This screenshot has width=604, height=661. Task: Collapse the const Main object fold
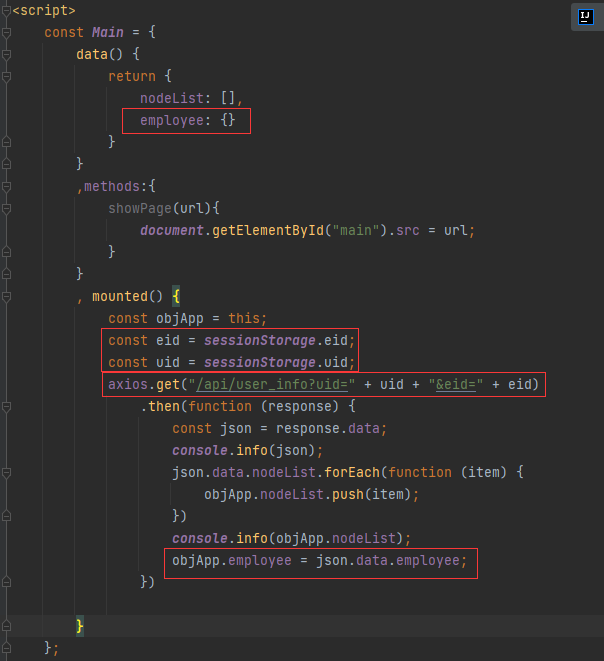pos(6,33)
